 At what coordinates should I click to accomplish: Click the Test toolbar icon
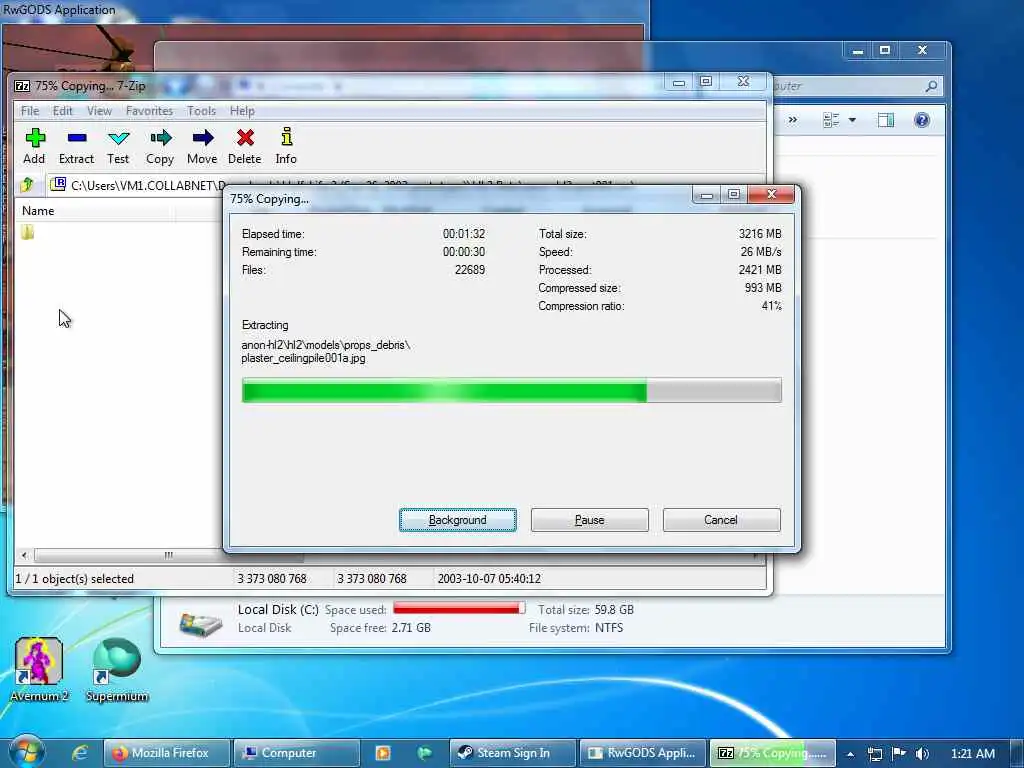118,138
